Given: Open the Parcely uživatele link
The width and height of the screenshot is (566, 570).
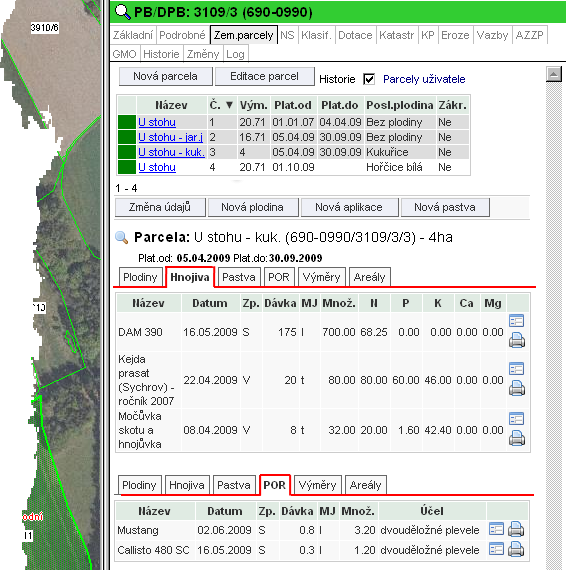Looking at the screenshot, I should pos(424,79).
